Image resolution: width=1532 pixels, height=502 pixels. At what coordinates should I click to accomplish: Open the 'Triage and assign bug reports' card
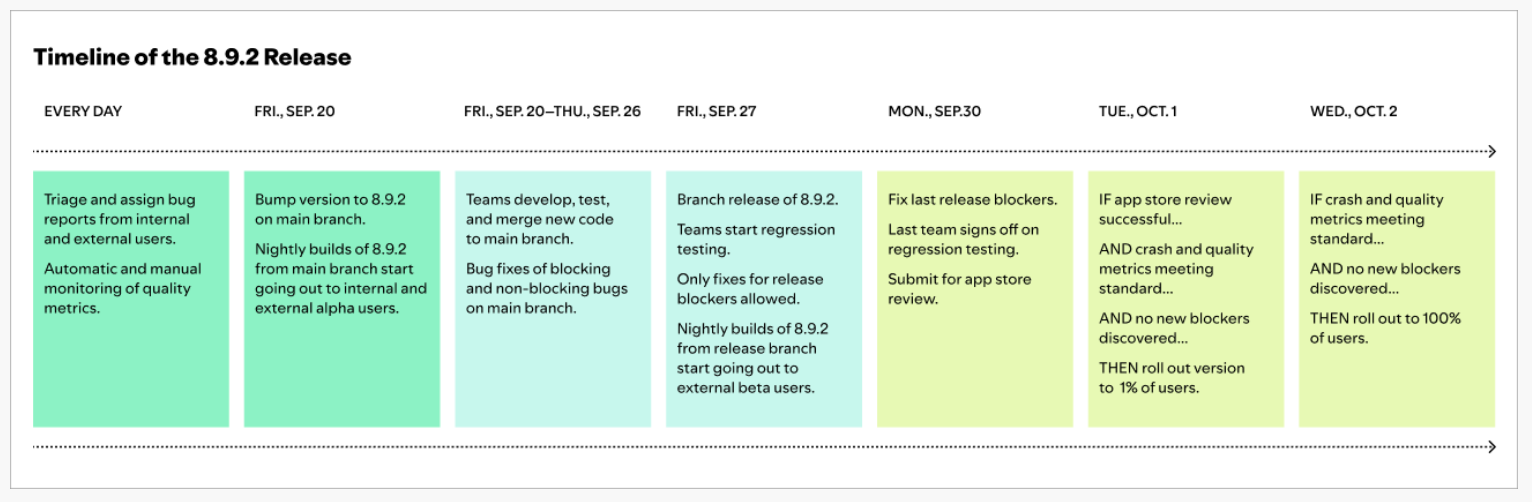131,299
